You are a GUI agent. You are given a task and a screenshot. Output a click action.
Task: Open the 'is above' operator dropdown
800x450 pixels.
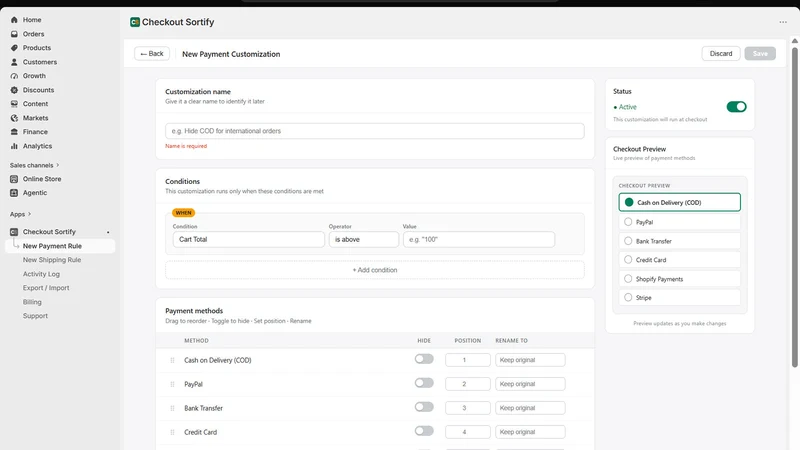(x=364, y=239)
